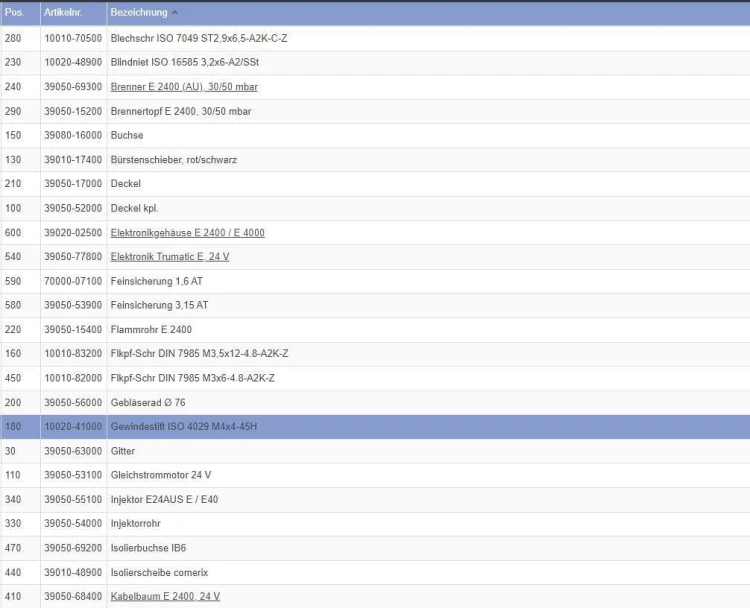Click article number 39050-69300
Image resolution: width=750 pixels, height=608 pixels.
[x=73, y=87]
